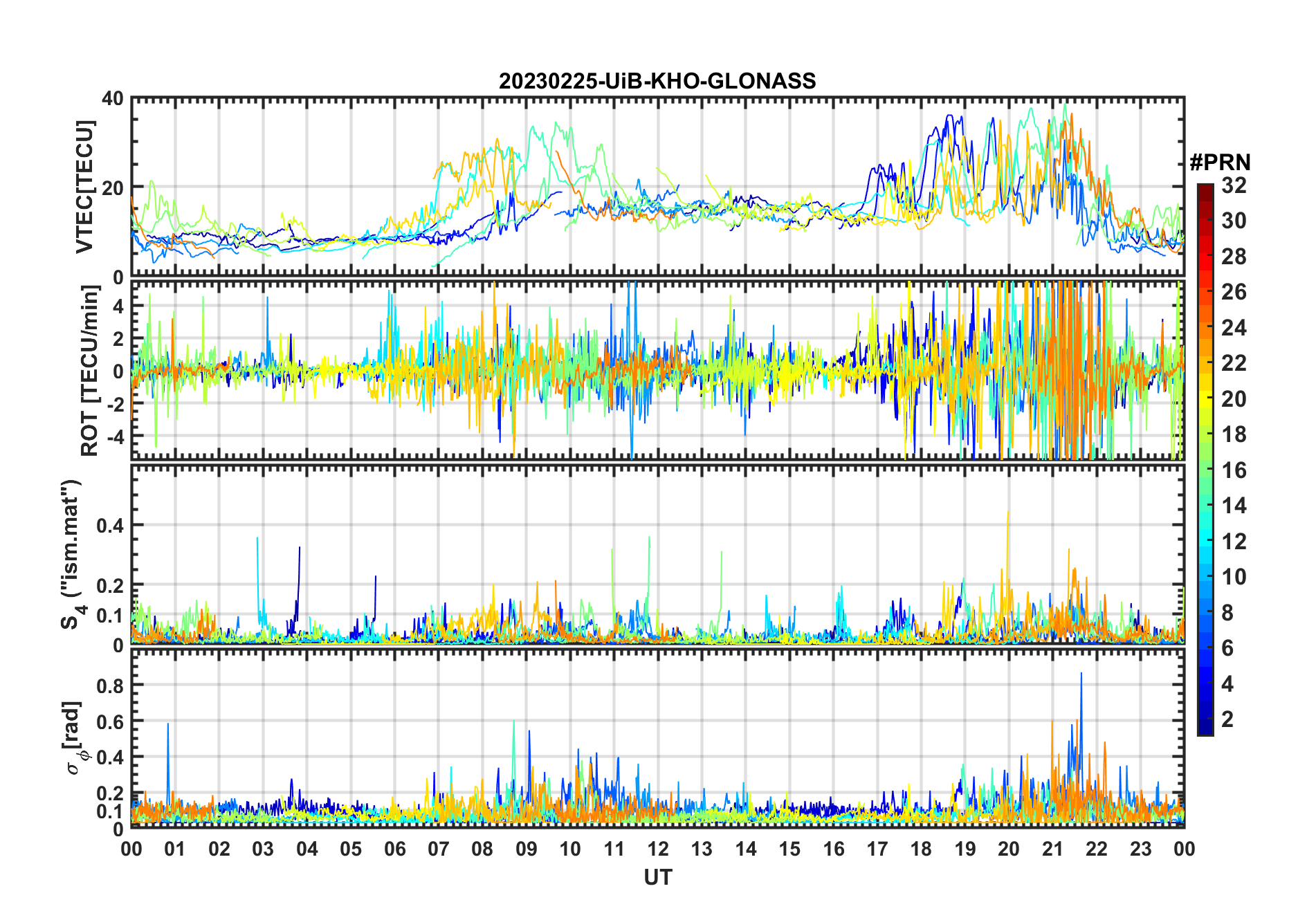Click x-axis hour label 14

[746, 849]
